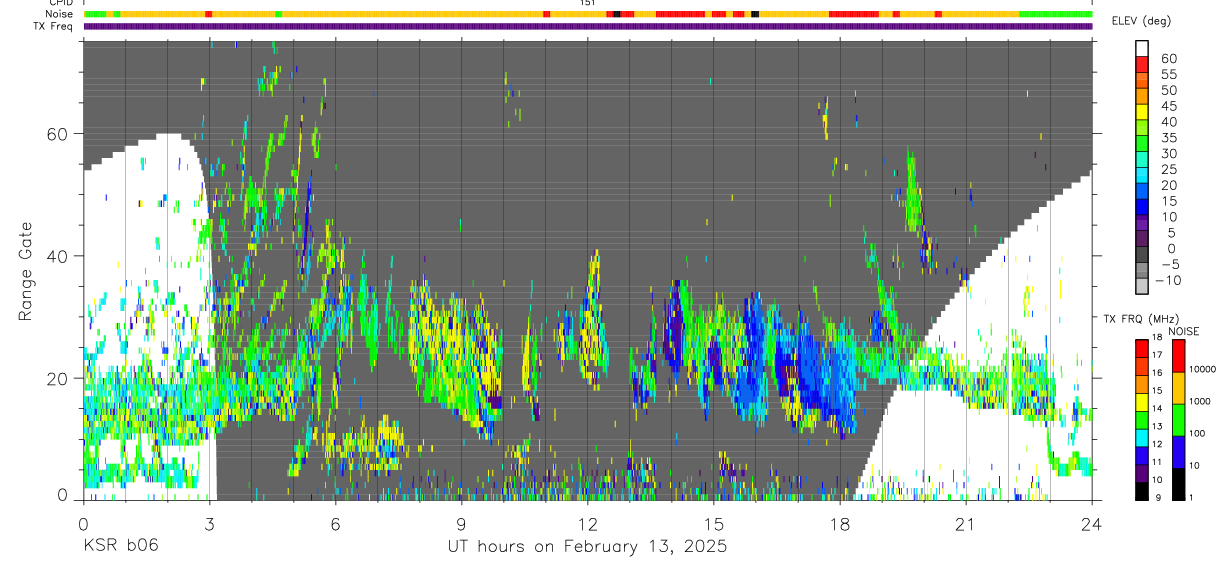
Task: Click the light gray -10 elevation swatch
Action: pos(1141,285)
